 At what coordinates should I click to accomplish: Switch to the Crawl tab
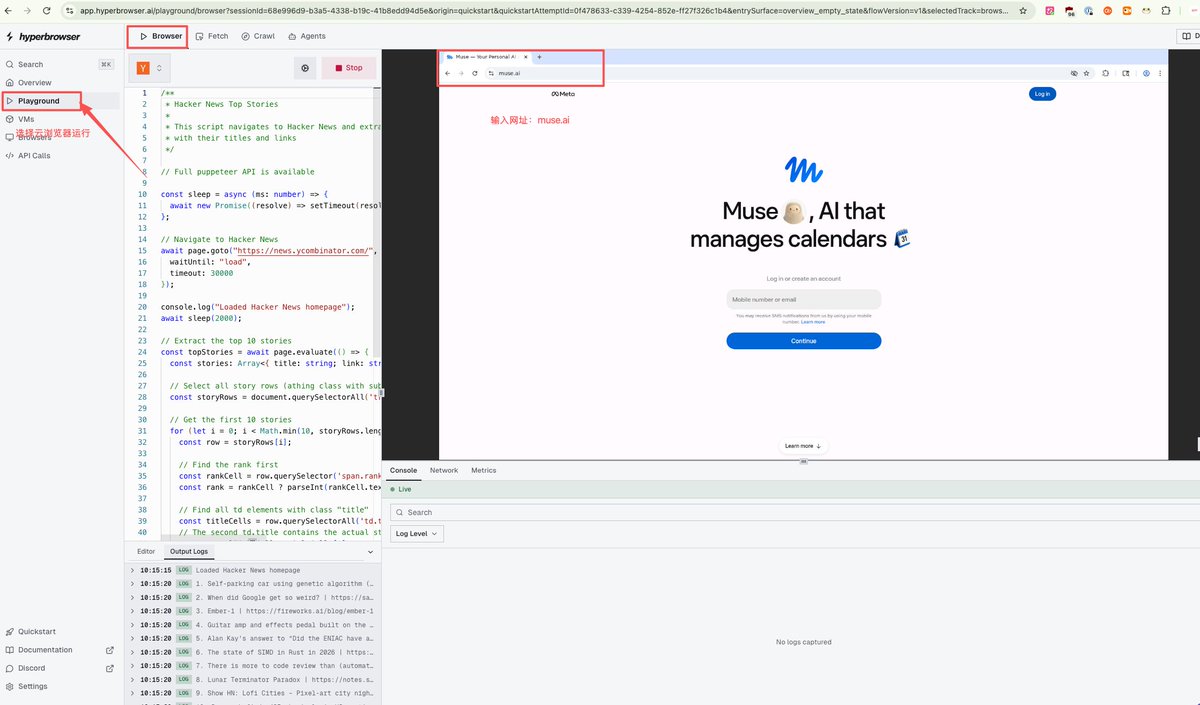point(258,36)
